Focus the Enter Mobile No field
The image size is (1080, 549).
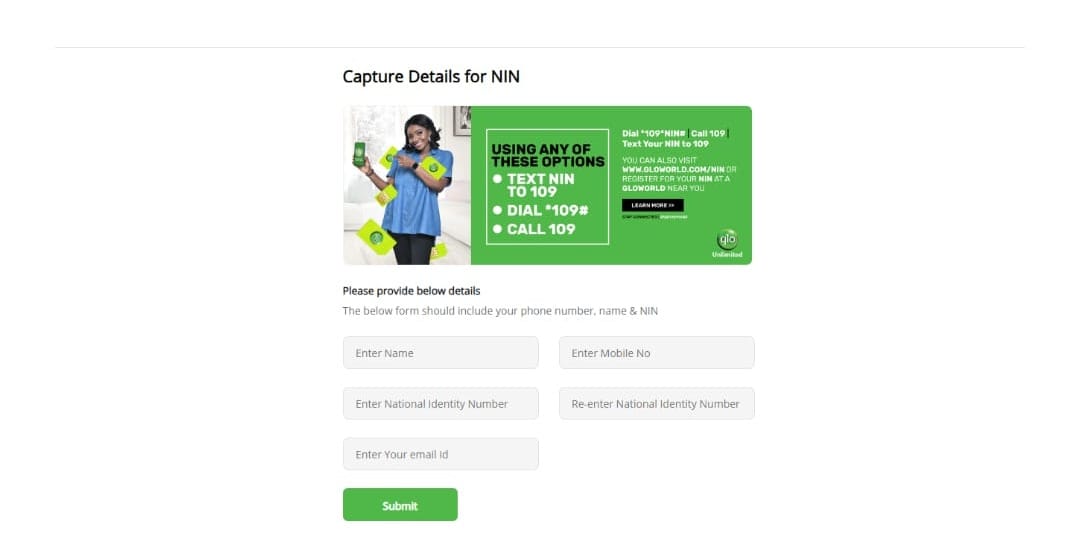[x=656, y=353]
